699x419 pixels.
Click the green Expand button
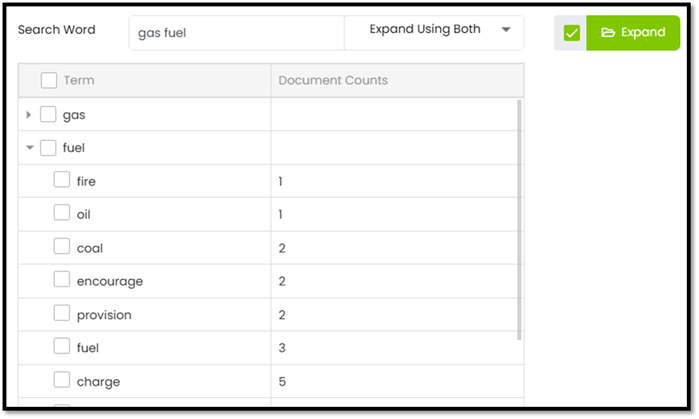pos(633,33)
